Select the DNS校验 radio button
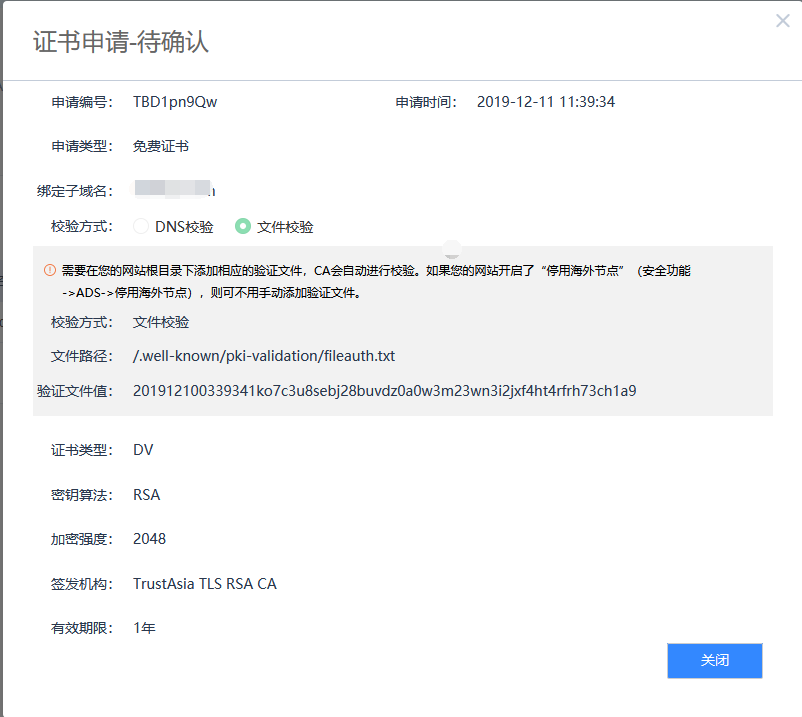 (x=141, y=227)
